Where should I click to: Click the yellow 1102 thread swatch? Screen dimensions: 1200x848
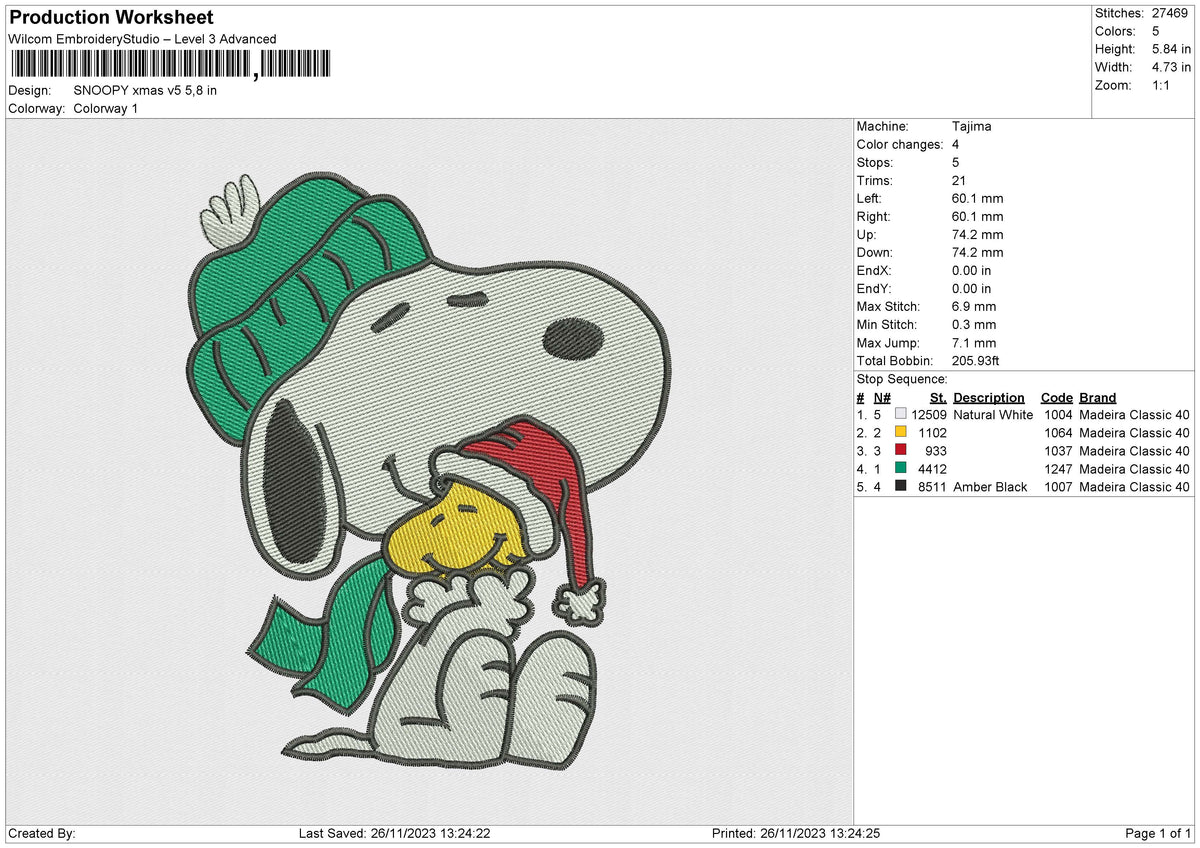(901, 432)
